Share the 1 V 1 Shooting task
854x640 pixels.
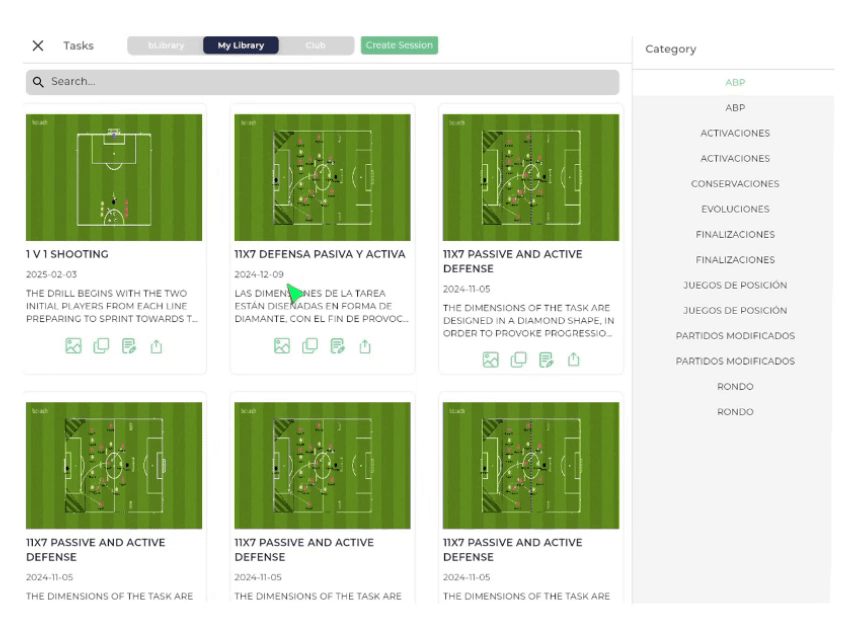pos(157,346)
